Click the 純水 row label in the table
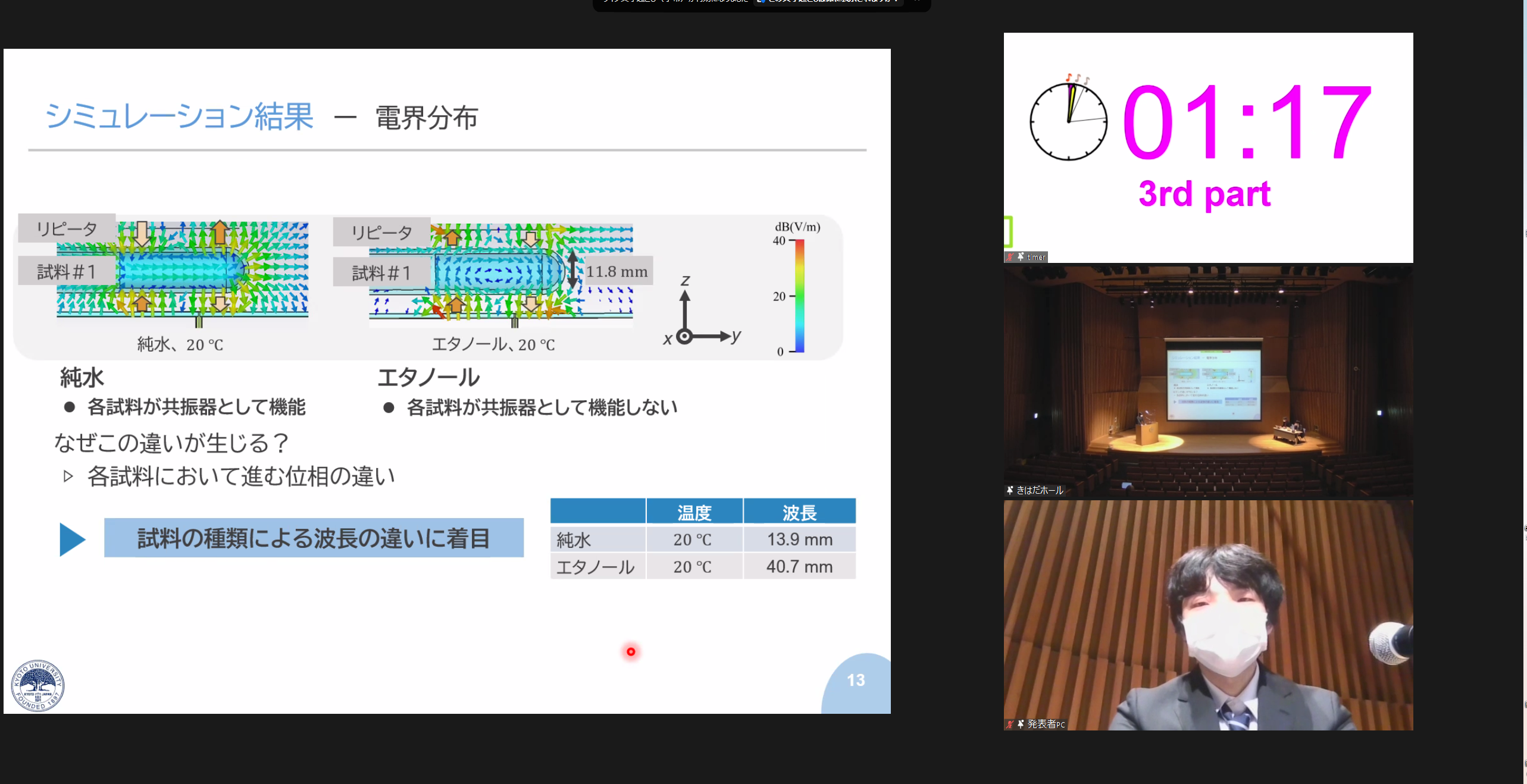Image resolution: width=1527 pixels, height=784 pixels. [598, 540]
